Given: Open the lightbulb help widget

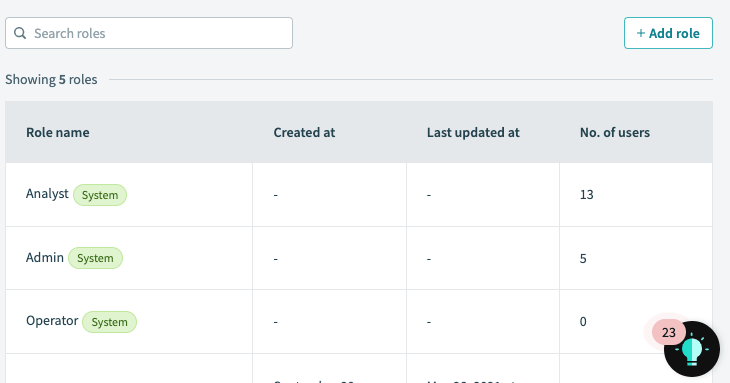Looking at the screenshot, I should (692, 349).
